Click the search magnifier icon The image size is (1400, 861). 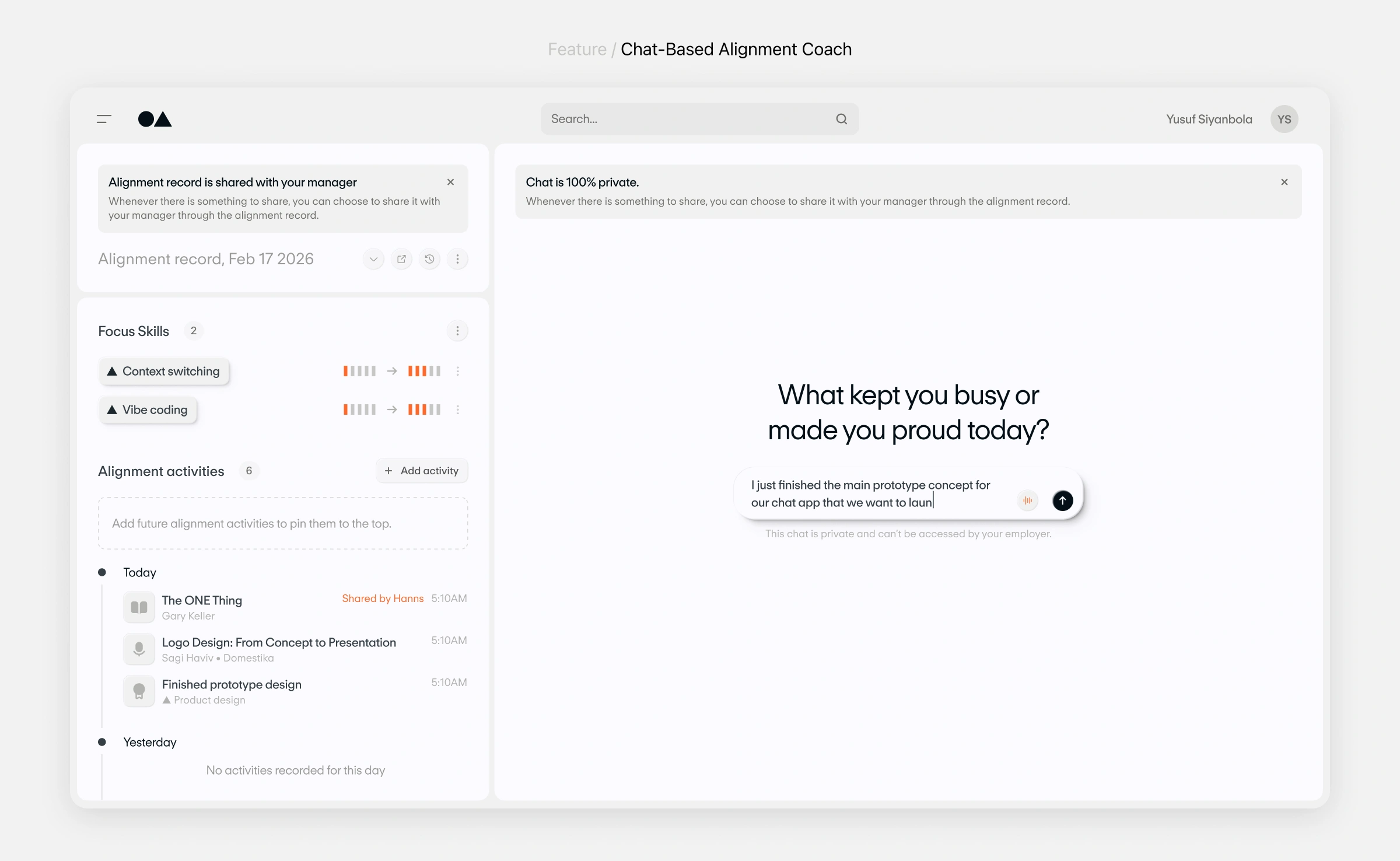click(x=841, y=119)
